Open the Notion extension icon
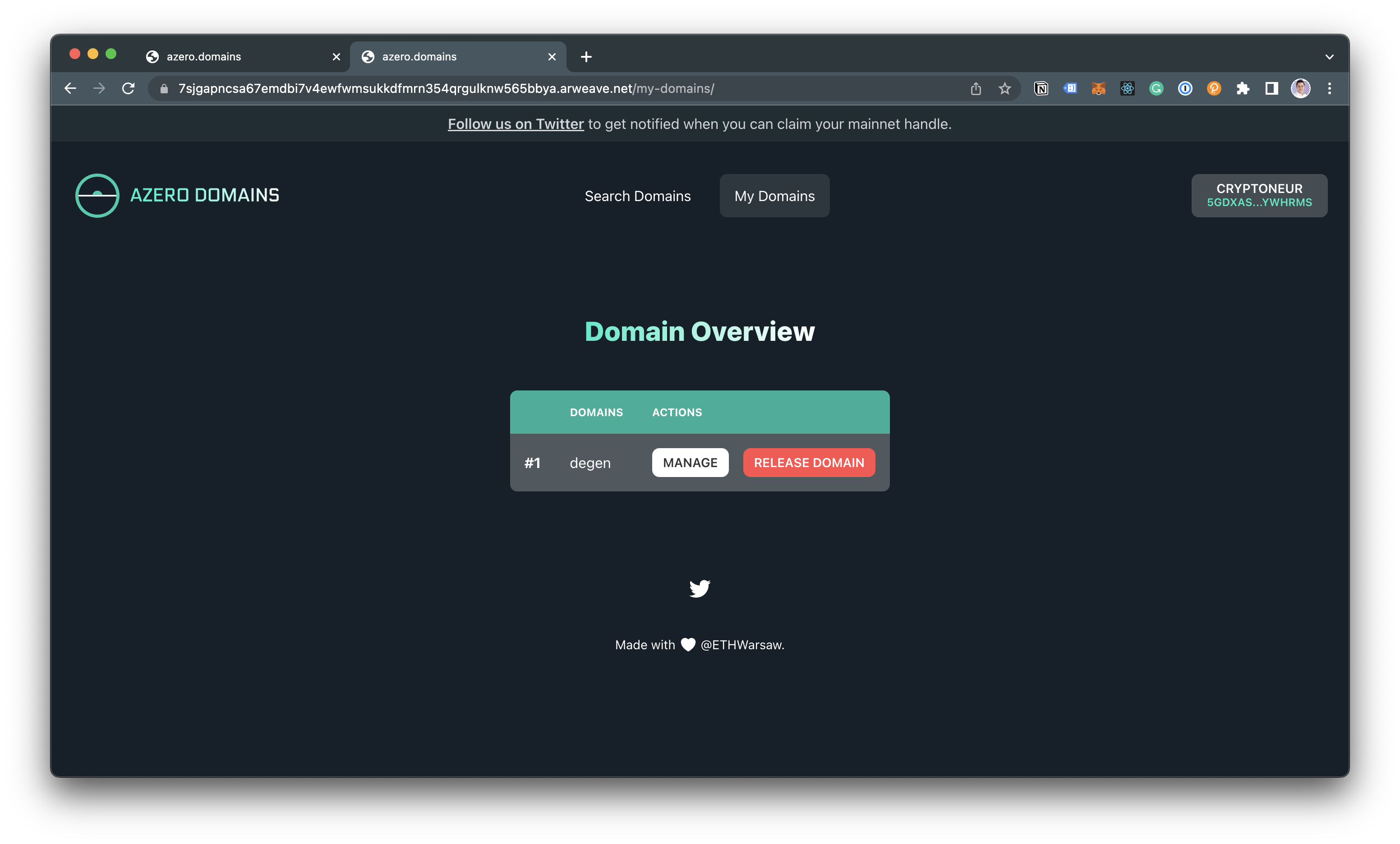Image resolution: width=1400 pixels, height=844 pixels. tap(1041, 89)
